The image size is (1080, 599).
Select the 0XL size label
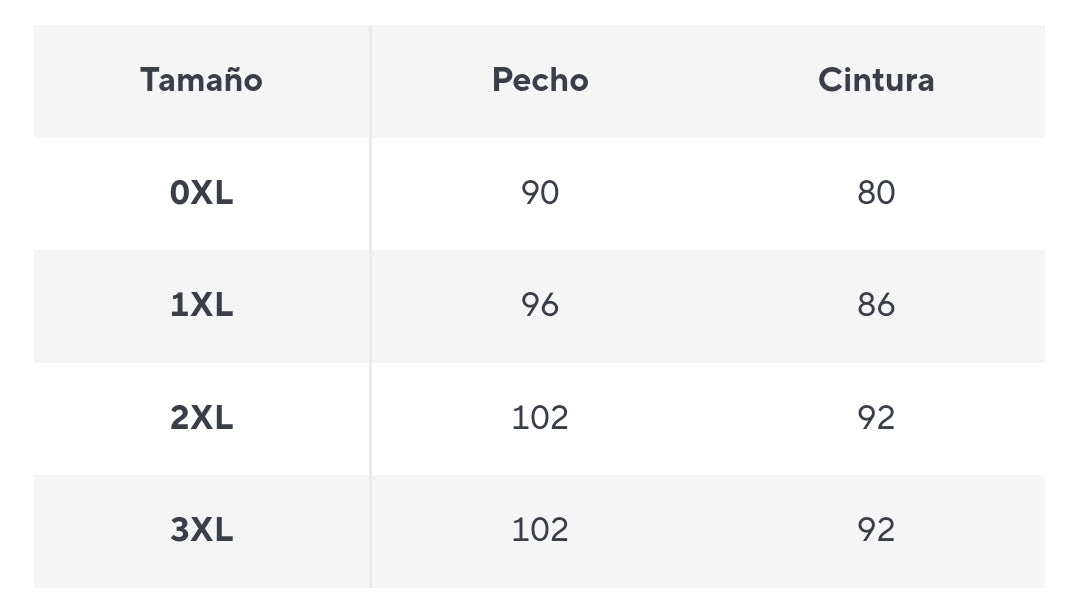(x=201, y=193)
